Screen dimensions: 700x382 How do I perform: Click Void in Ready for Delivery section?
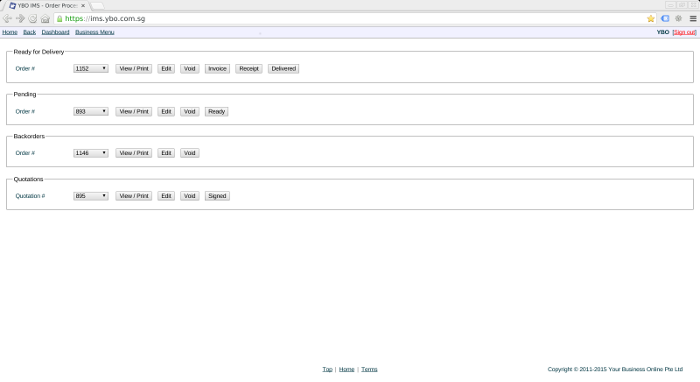190,69
